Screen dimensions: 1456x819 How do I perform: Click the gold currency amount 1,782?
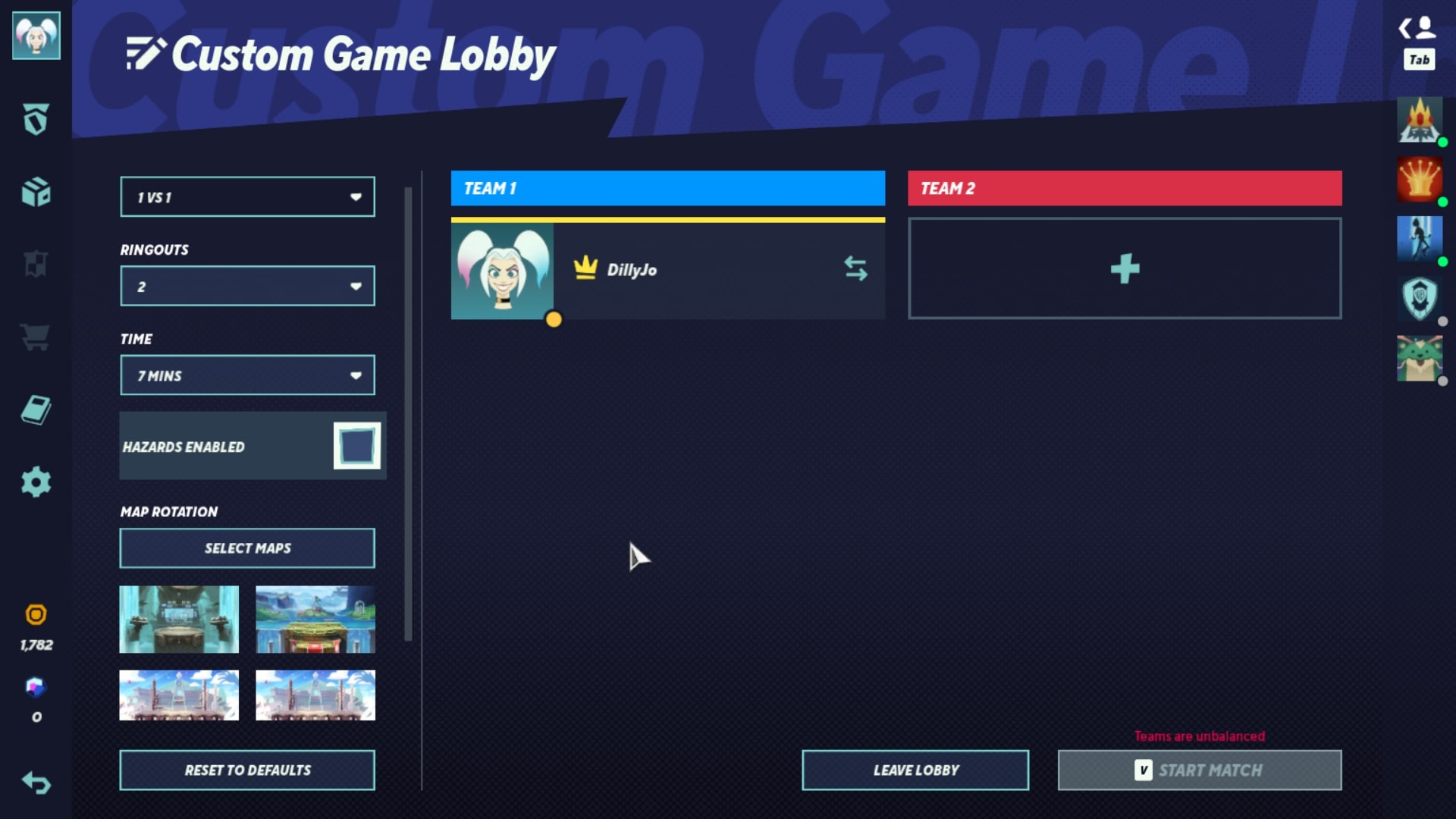click(x=37, y=644)
